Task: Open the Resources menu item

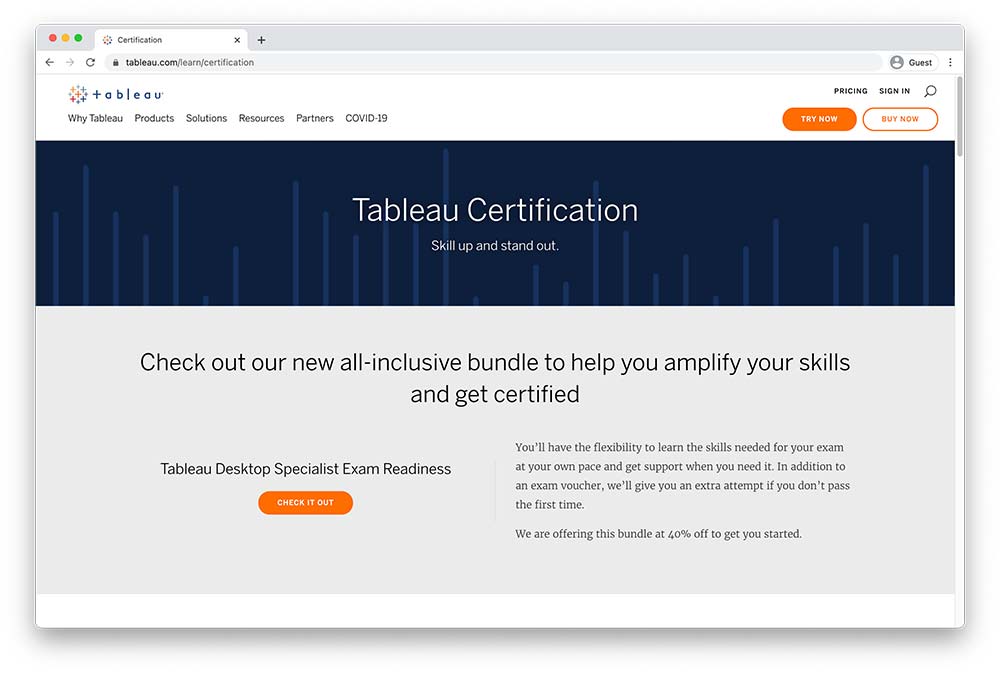Action: coord(261,118)
